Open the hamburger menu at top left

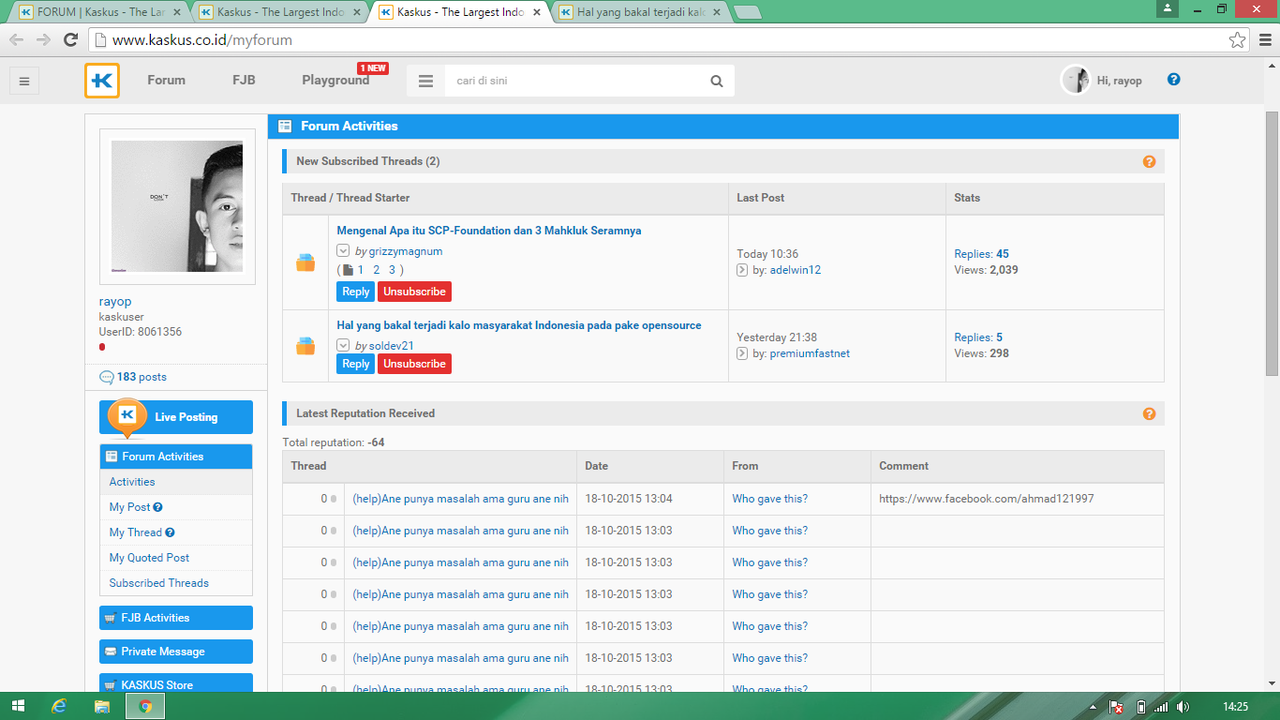point(25,81)
